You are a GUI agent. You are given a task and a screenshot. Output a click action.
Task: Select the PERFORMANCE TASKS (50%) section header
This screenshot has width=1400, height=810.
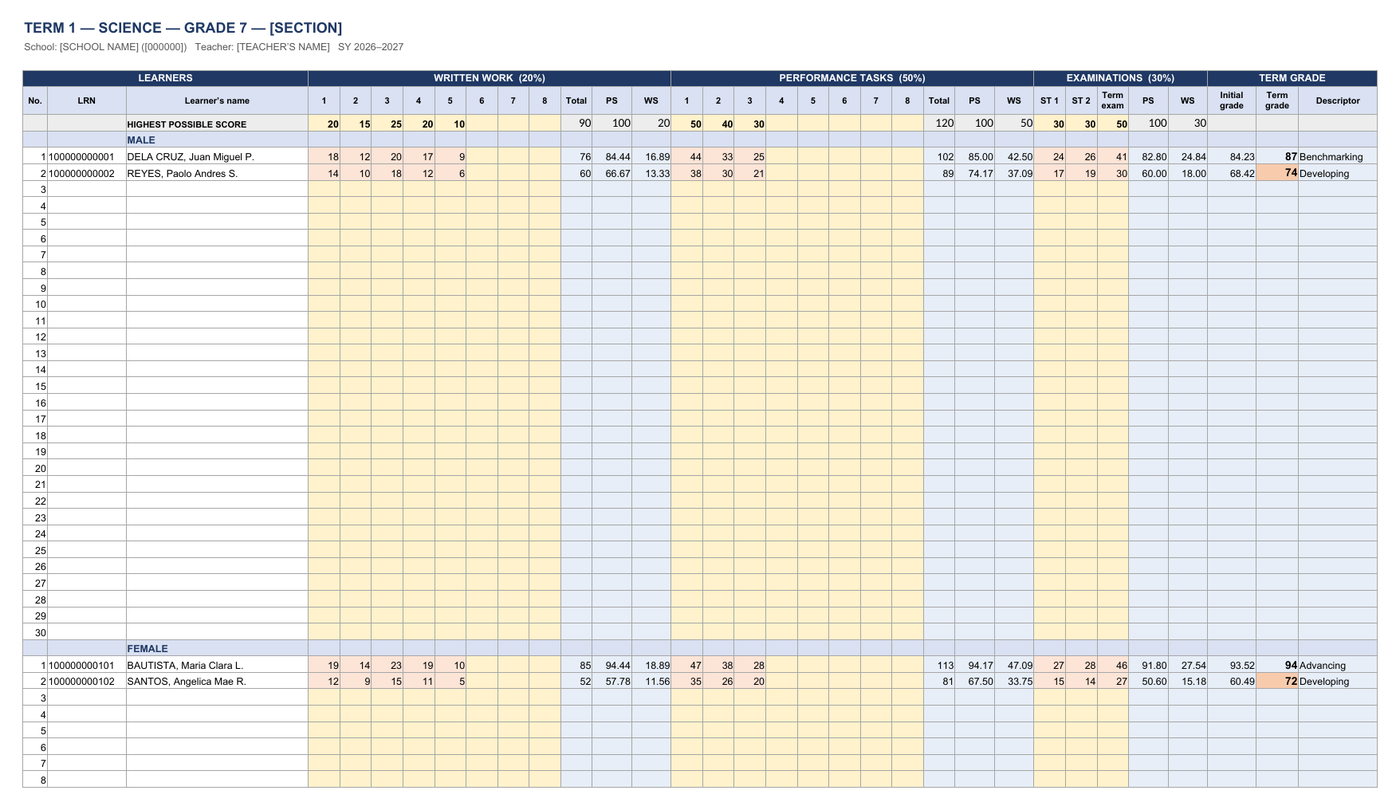click(x=852, y=78)
